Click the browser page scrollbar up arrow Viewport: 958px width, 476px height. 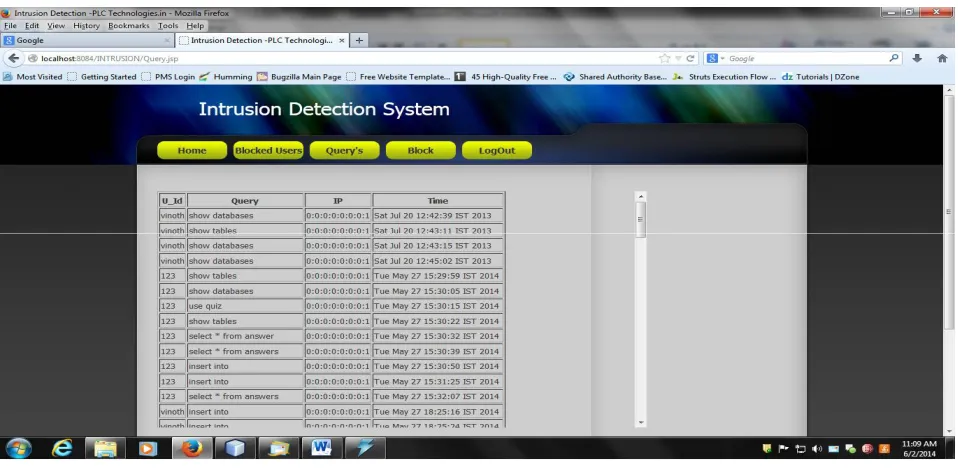(x=949, y=90)
